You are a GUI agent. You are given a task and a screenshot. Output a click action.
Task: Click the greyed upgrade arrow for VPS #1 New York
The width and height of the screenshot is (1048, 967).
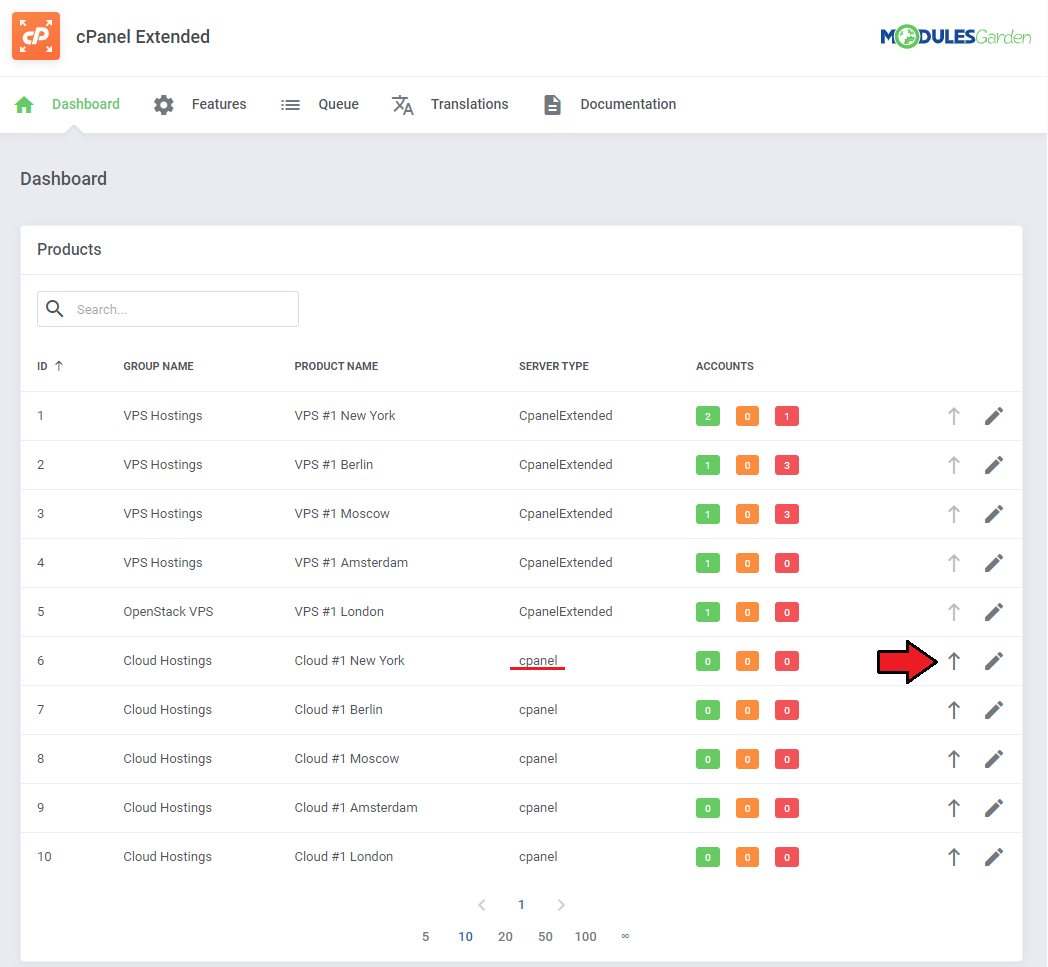coord(954,416)
